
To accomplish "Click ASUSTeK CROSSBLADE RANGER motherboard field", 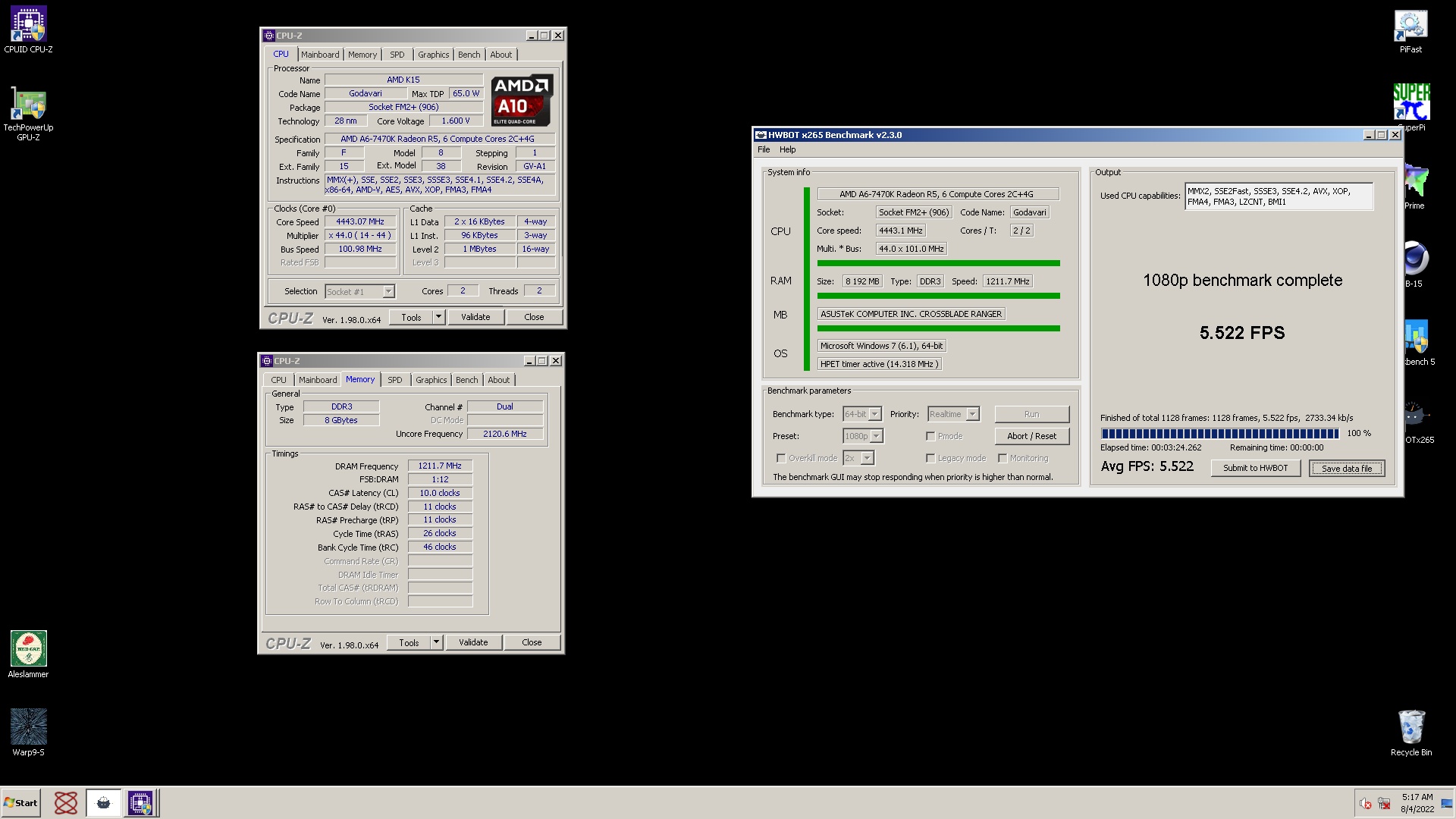I will [x=911, y=314].
